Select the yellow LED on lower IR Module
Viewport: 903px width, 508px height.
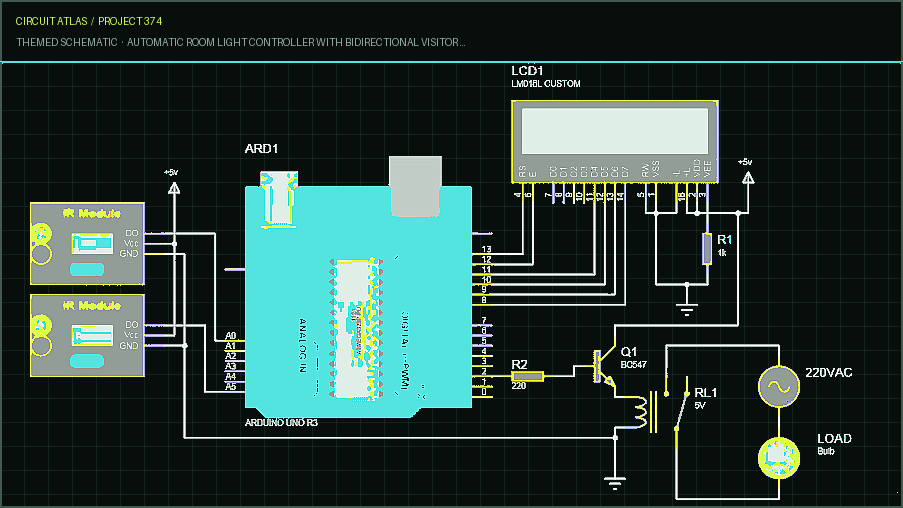pos(41,325)
